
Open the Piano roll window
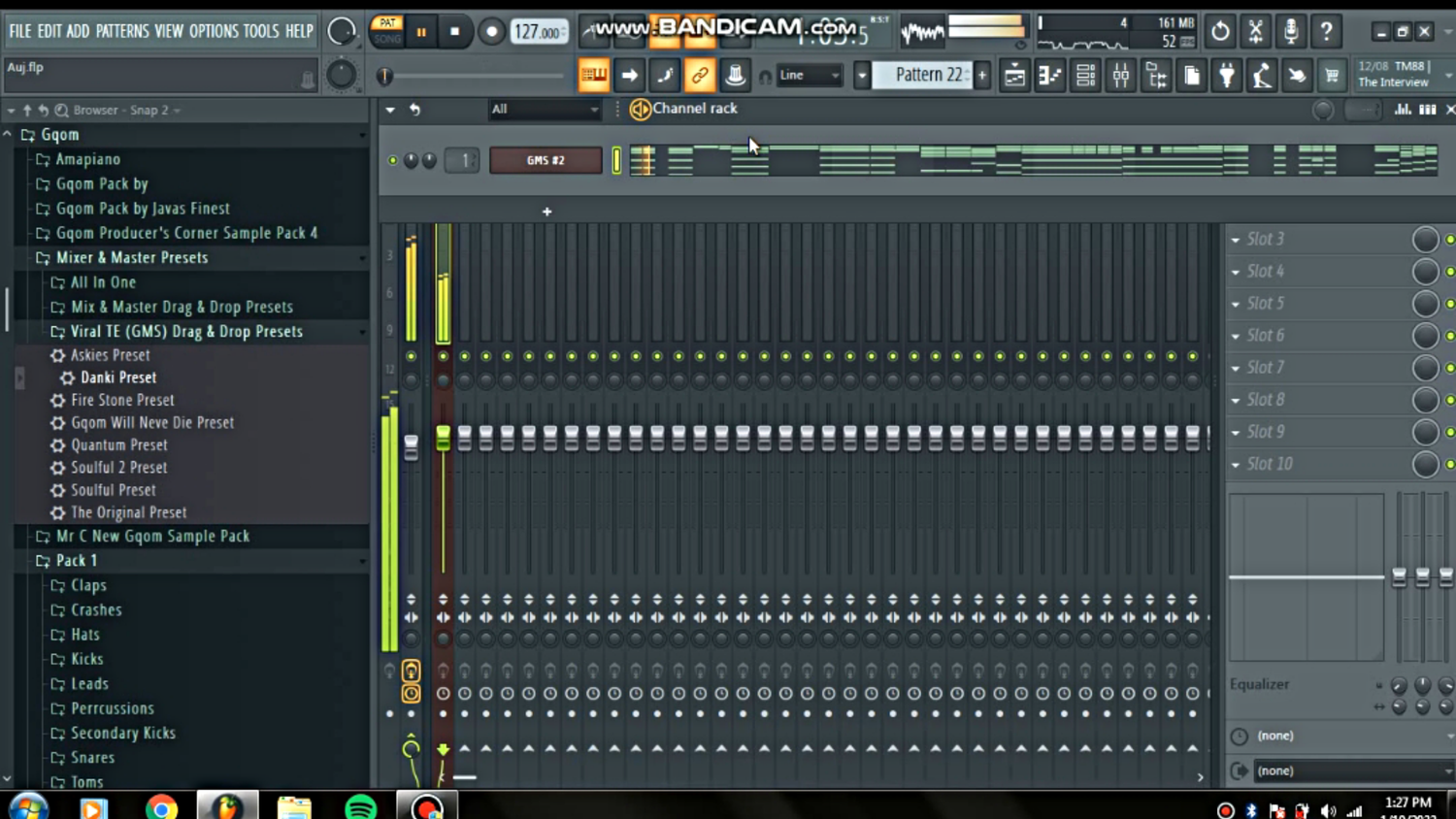click(1049, 75)
